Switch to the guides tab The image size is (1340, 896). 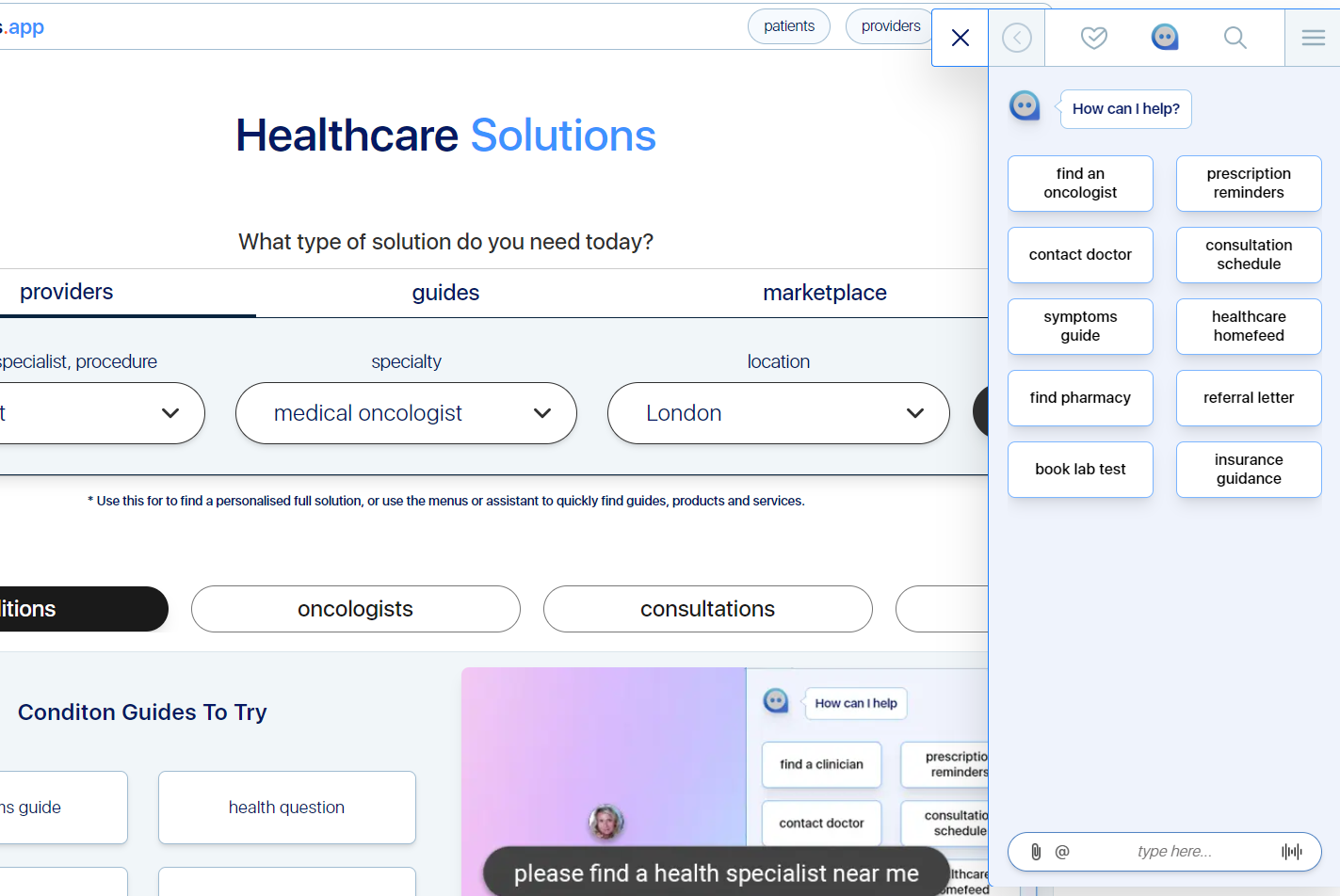445,293
